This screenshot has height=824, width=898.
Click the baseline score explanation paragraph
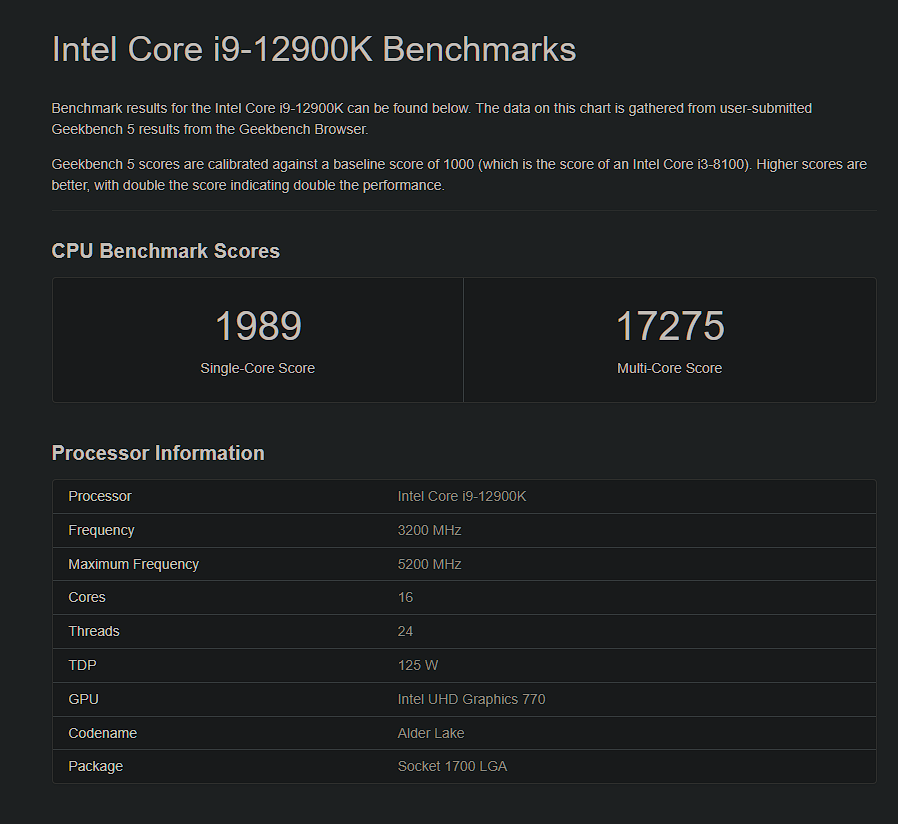(x=459, y=175)
